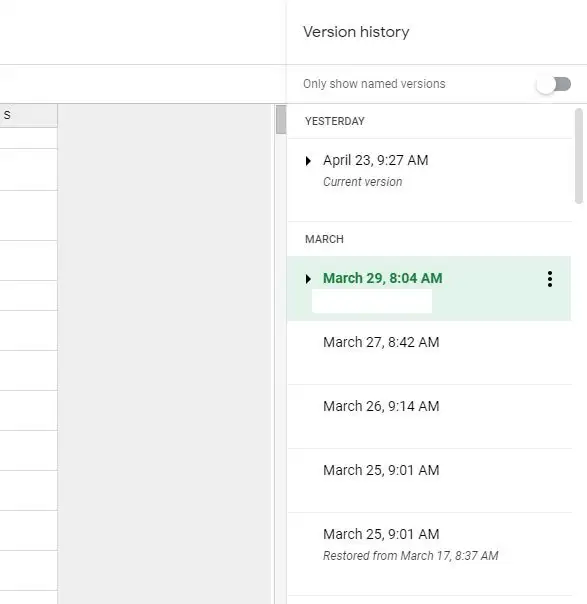
Task: Open the three-dot menu for March 29 version
Action: pyautogui.click(x=550, y=279)
